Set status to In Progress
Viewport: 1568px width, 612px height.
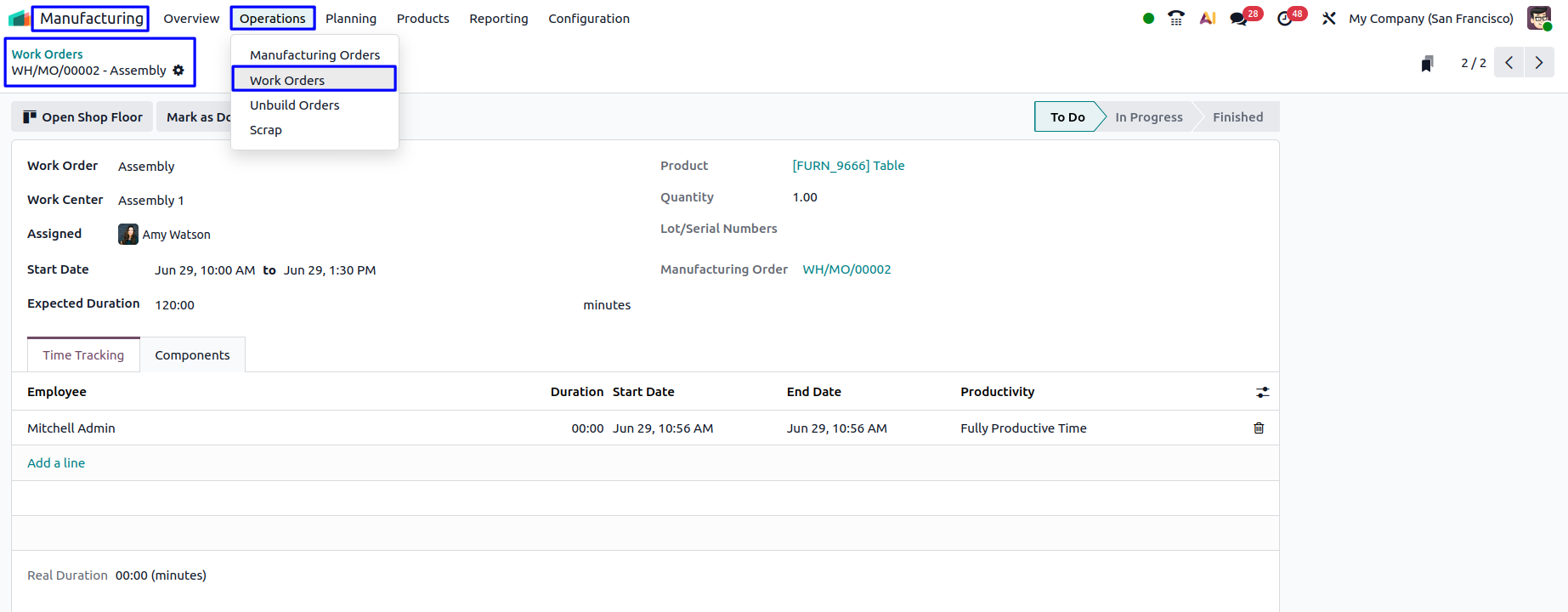coord(1148,116)
